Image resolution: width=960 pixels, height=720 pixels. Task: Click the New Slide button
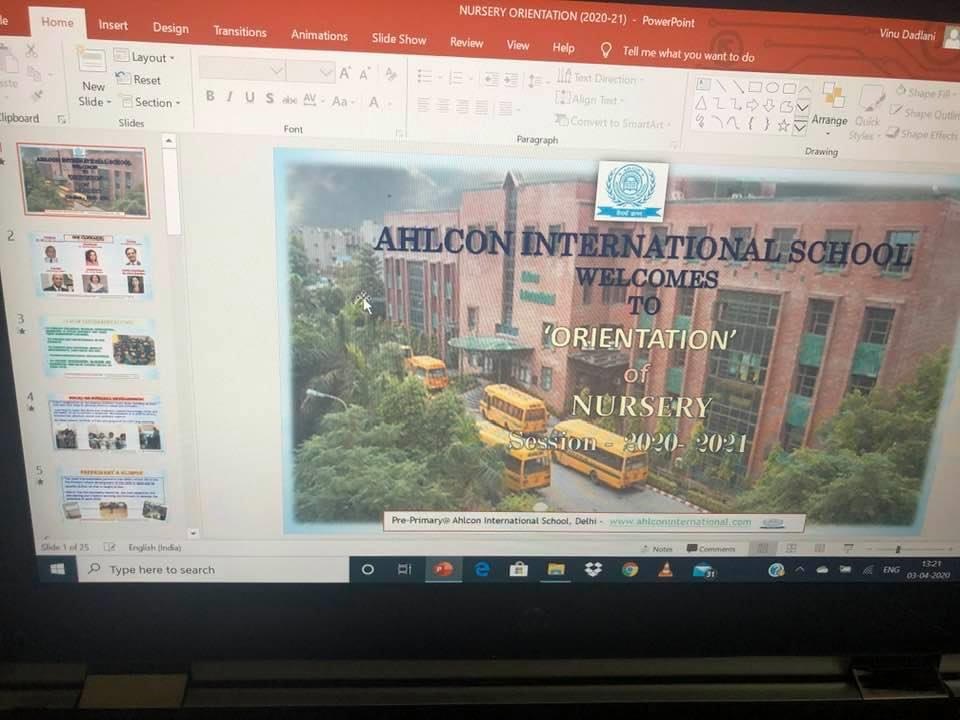coord(93,78)
